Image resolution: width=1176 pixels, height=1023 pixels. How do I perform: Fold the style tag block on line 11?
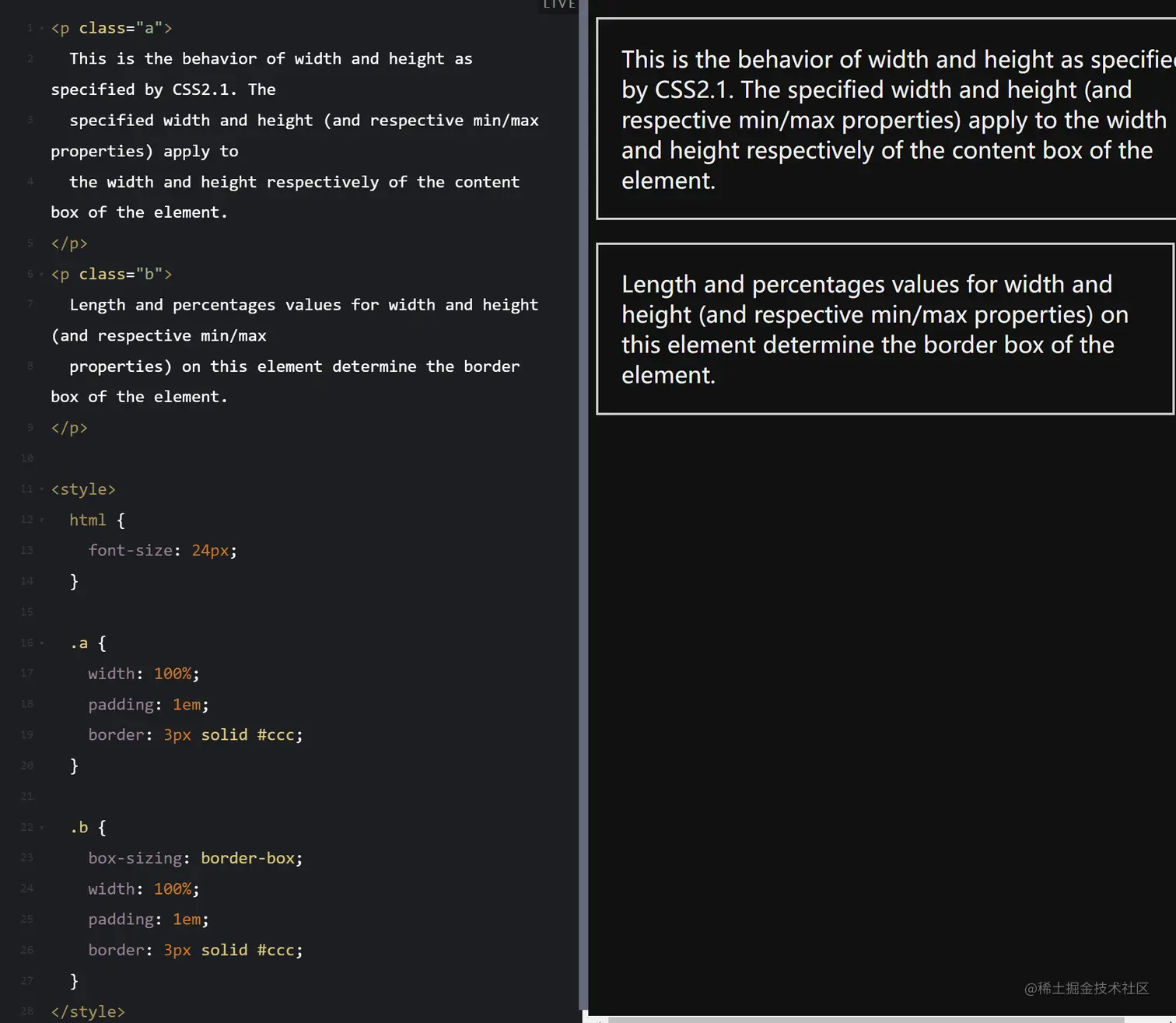click(x=41, y=489)
